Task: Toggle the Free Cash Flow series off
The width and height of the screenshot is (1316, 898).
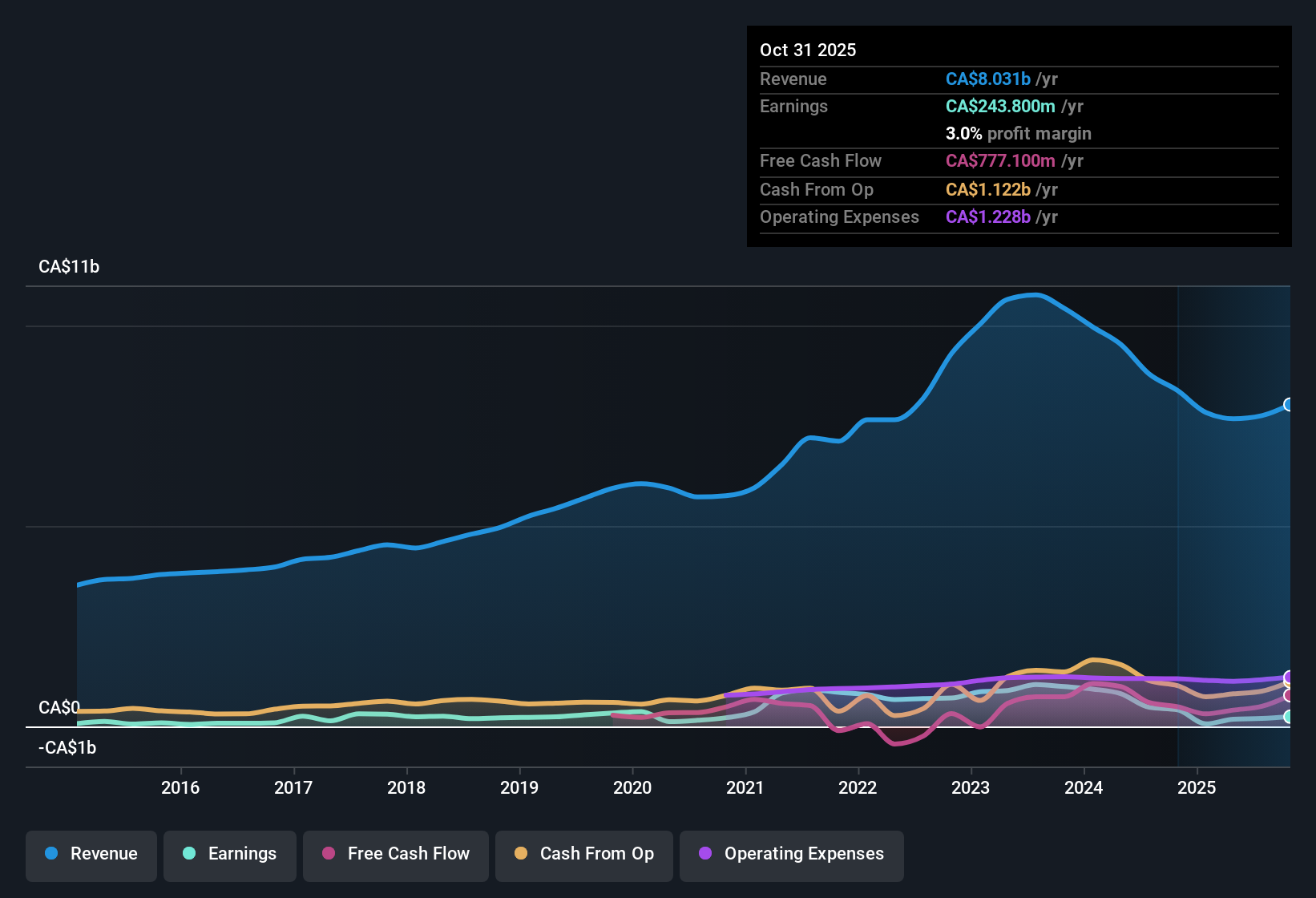Action: (395, 854)
